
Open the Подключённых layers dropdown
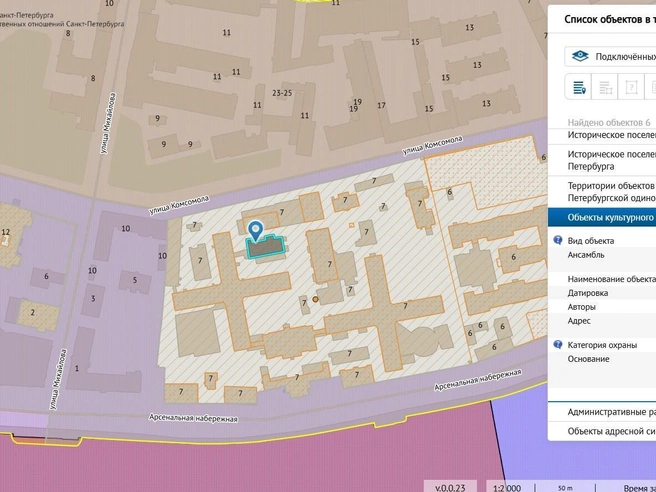pos(610,56)
